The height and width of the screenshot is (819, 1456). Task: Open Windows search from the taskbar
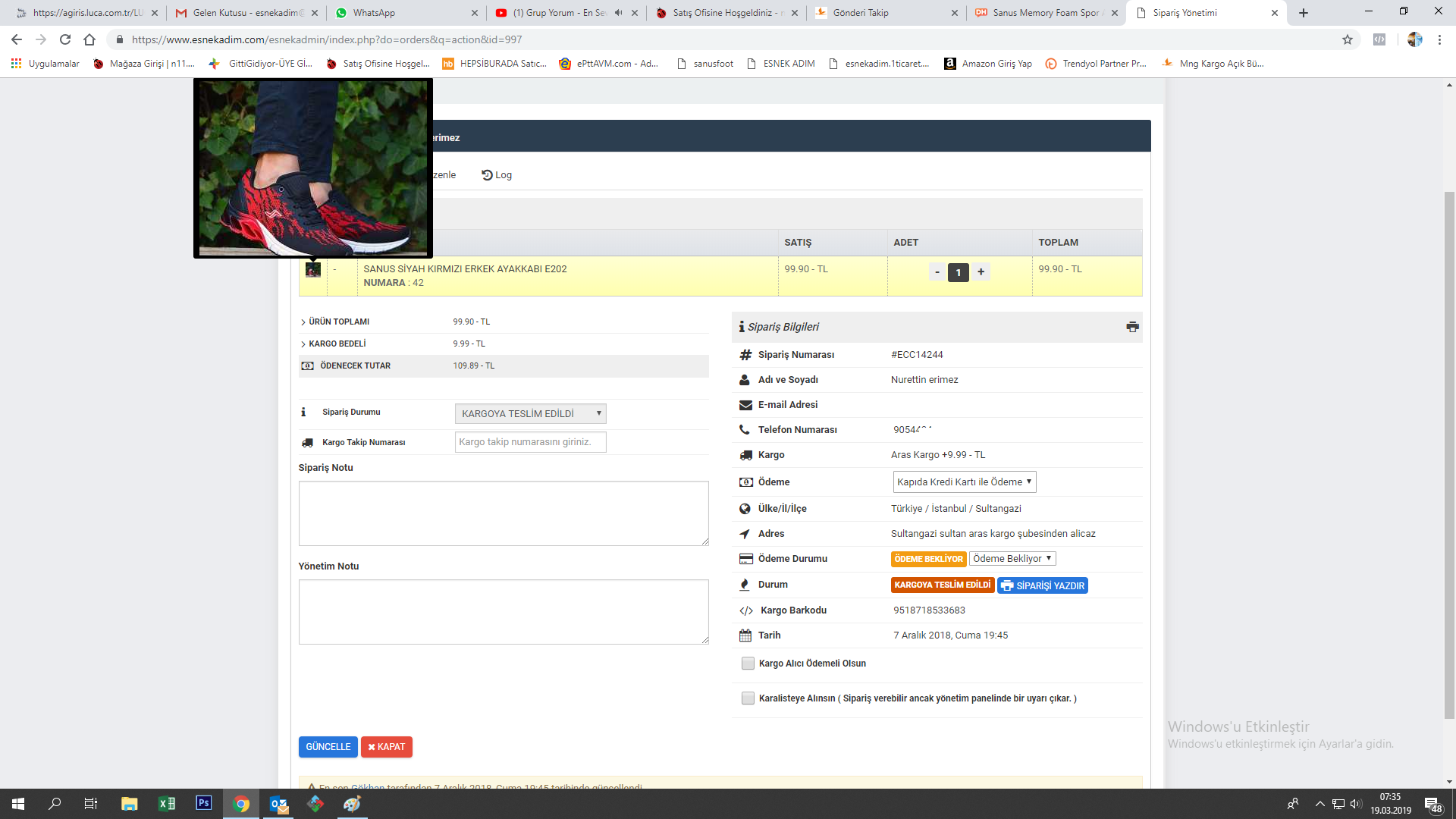(x=55, y=804)
